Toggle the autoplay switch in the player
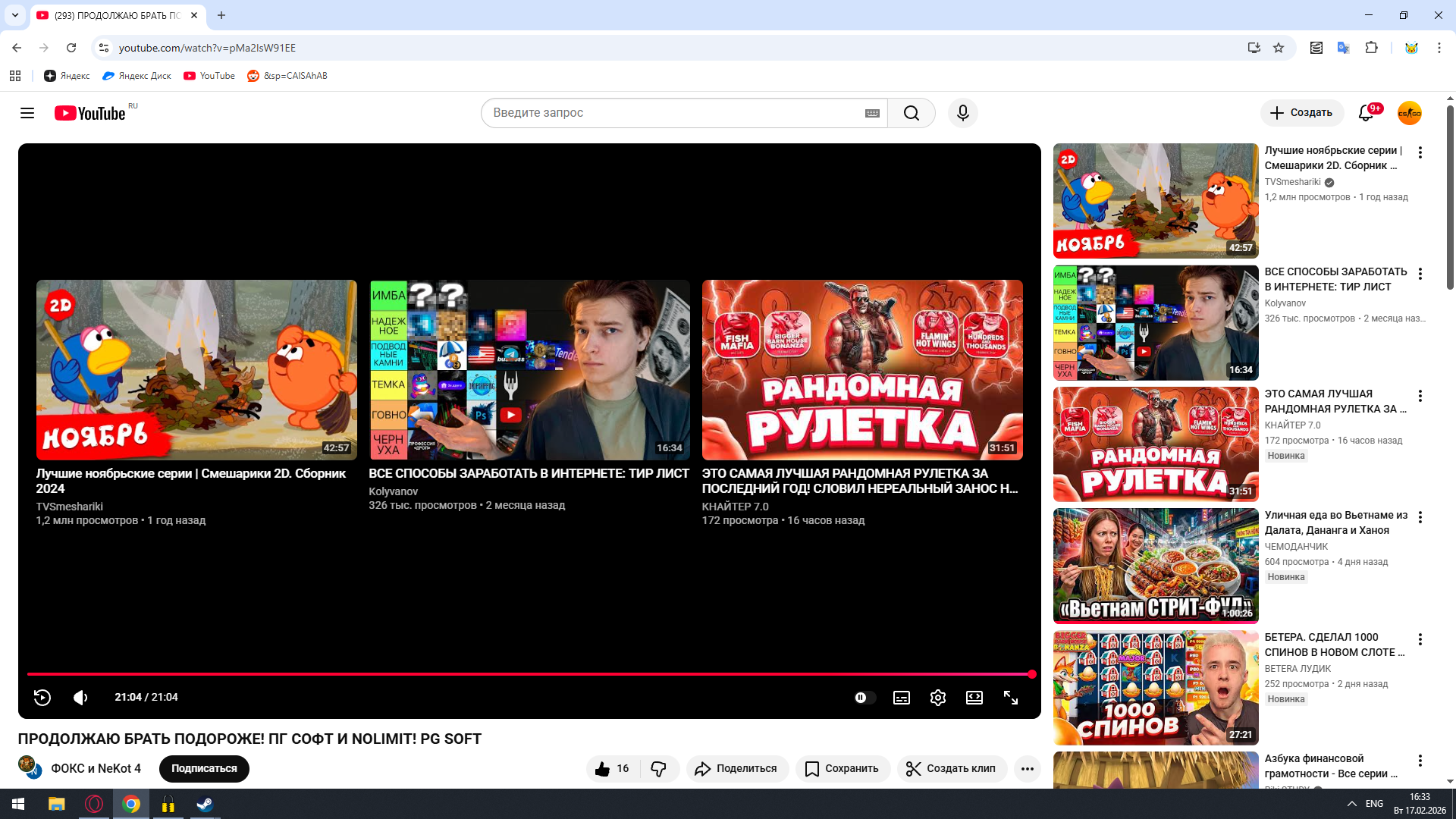The image size is (1456, 819). 864,698
